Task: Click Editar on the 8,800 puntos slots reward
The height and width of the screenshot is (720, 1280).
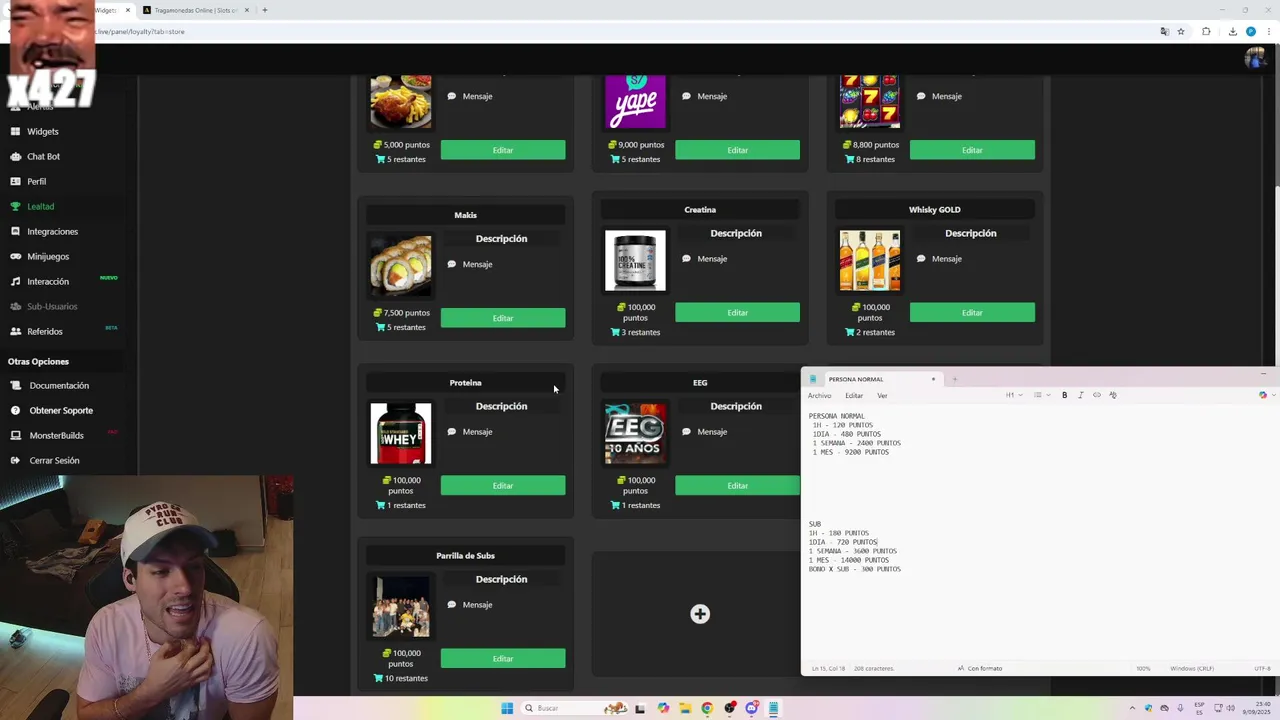Action: tap(972, 150)
